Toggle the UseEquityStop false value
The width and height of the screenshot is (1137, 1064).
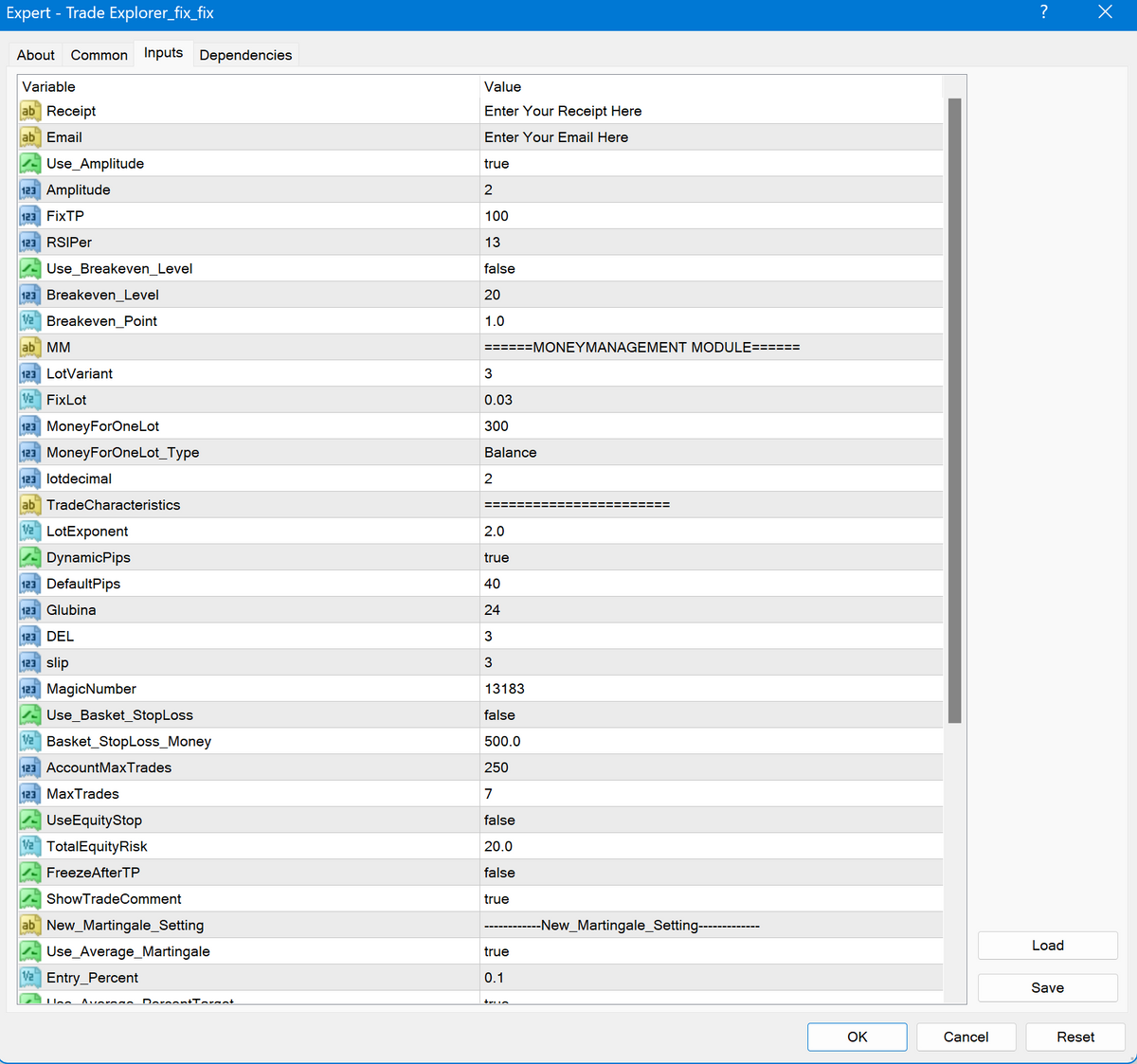711,821
